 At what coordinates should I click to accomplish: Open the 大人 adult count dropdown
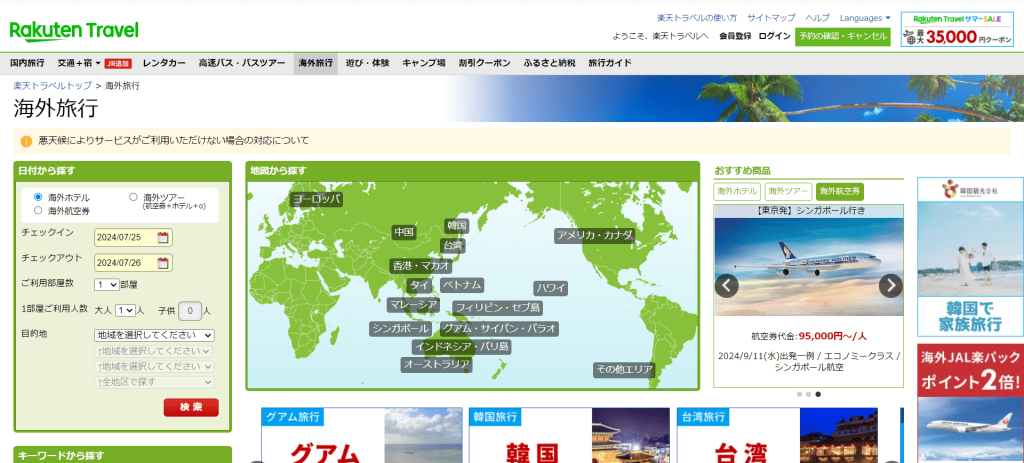125,311
